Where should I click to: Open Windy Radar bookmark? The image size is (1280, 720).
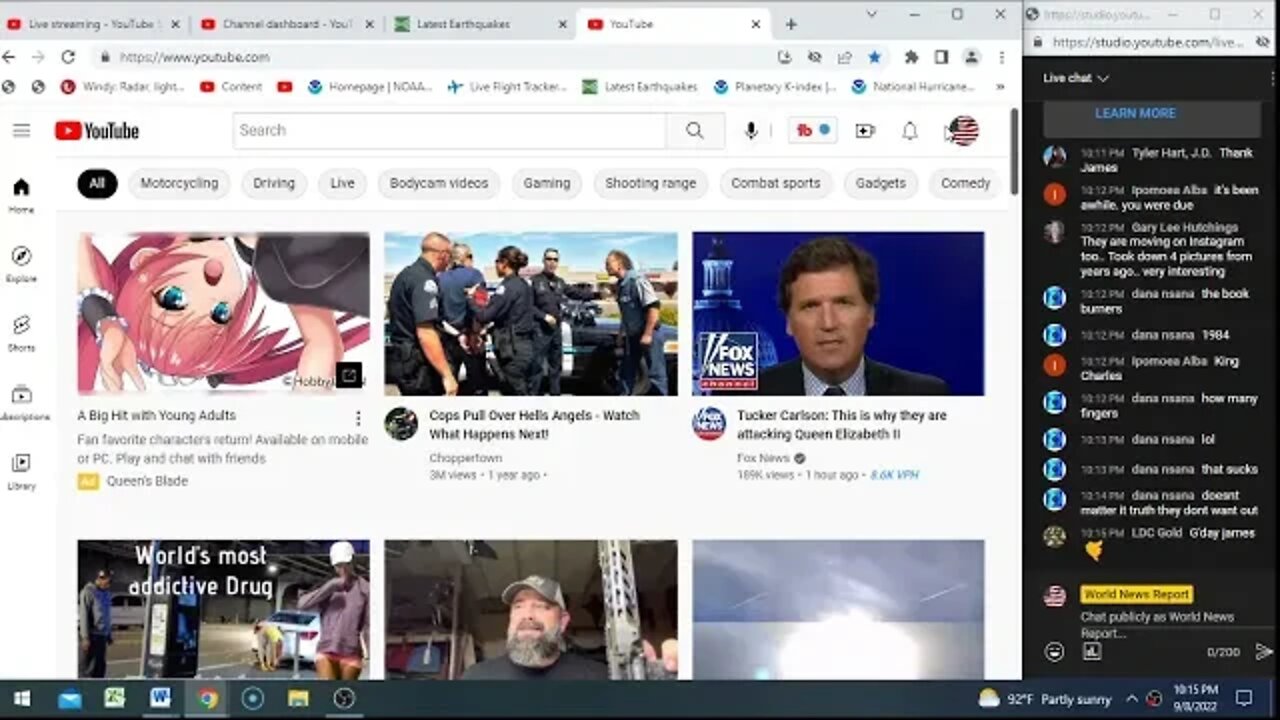(x=123, y=87)
